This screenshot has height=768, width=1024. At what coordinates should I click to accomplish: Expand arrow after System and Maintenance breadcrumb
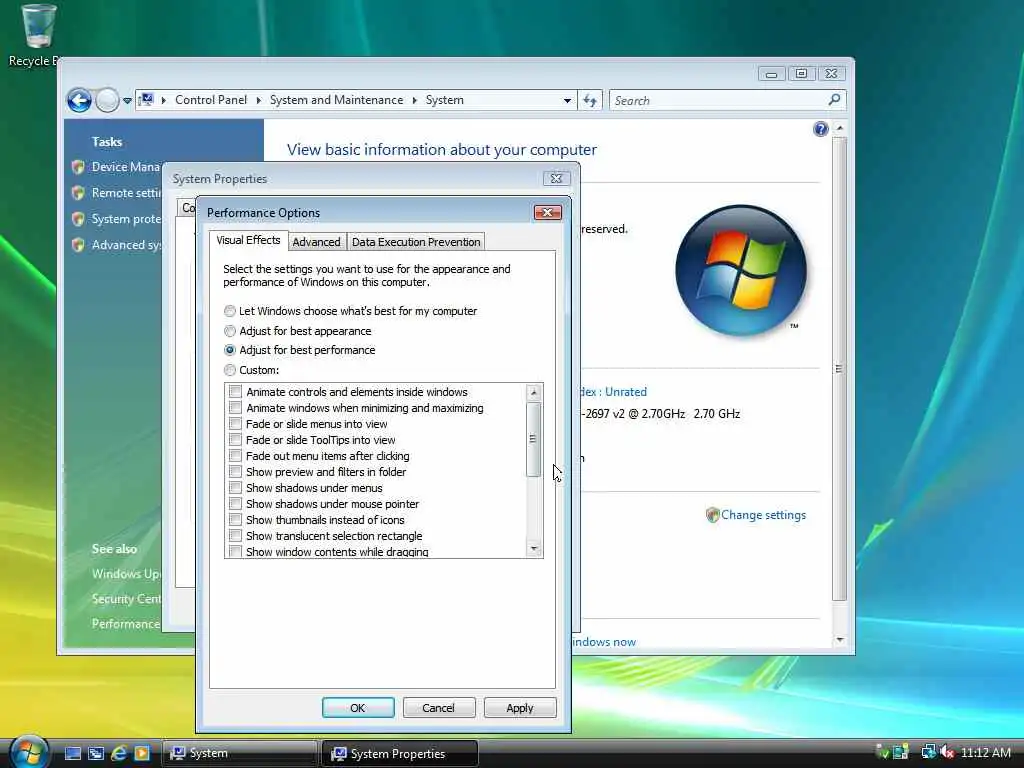(x=415, y=101)
